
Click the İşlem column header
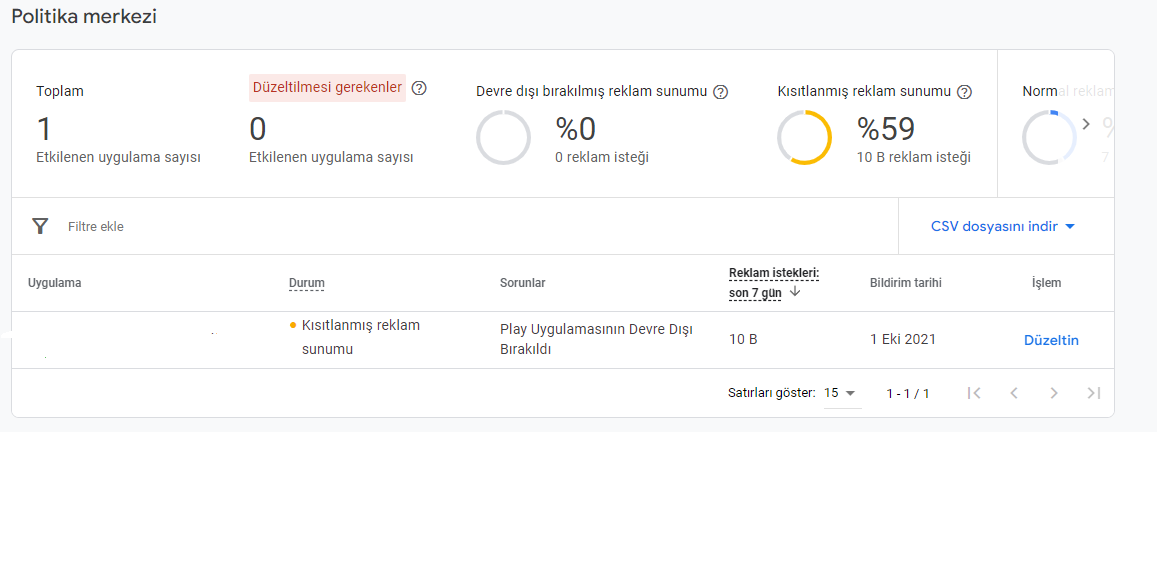tap(1046, 283)
